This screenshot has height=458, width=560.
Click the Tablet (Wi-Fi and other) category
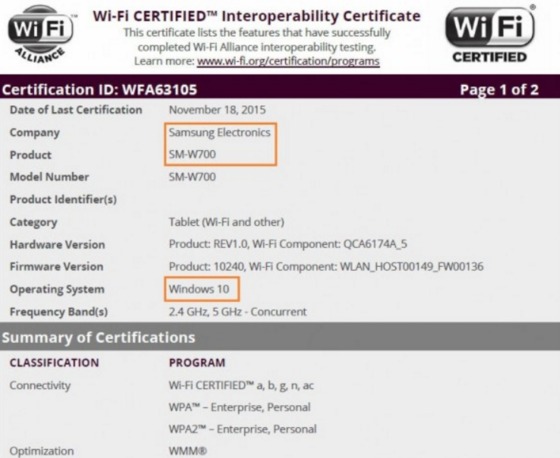click(226, 222)
